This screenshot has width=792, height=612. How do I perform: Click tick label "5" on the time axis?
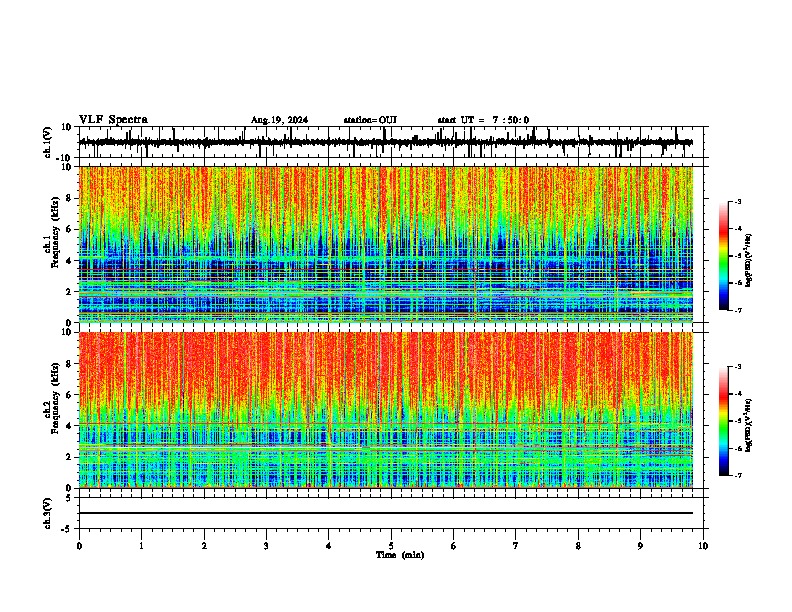tap(391, 546)
